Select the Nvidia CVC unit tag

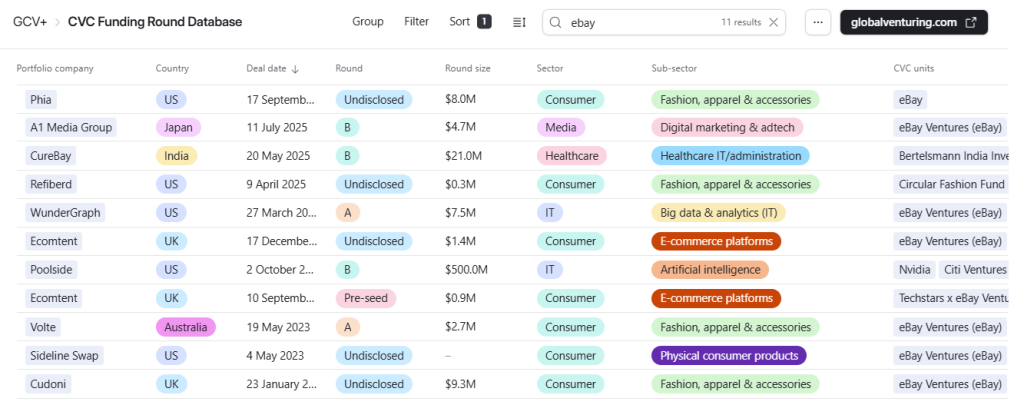tap(913, 270)
